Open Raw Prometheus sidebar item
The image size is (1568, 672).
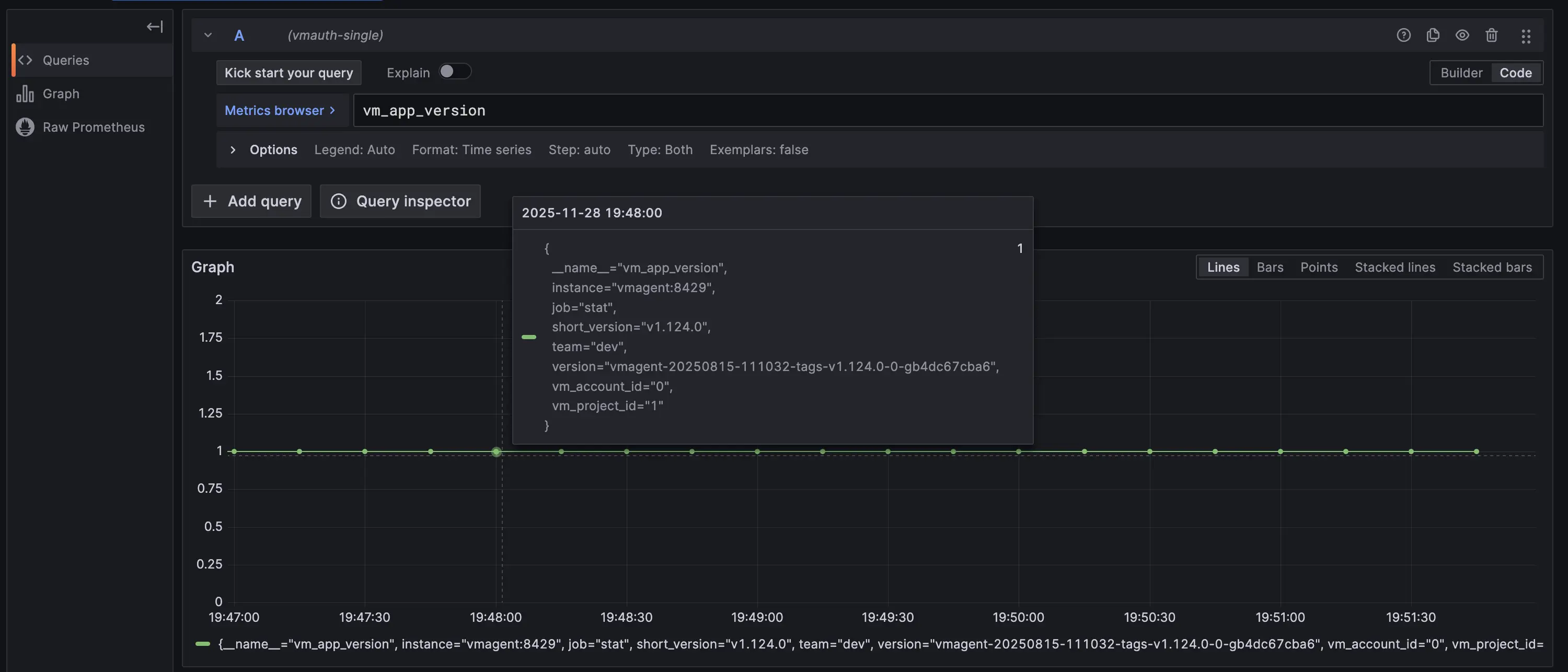coord(93,127)
